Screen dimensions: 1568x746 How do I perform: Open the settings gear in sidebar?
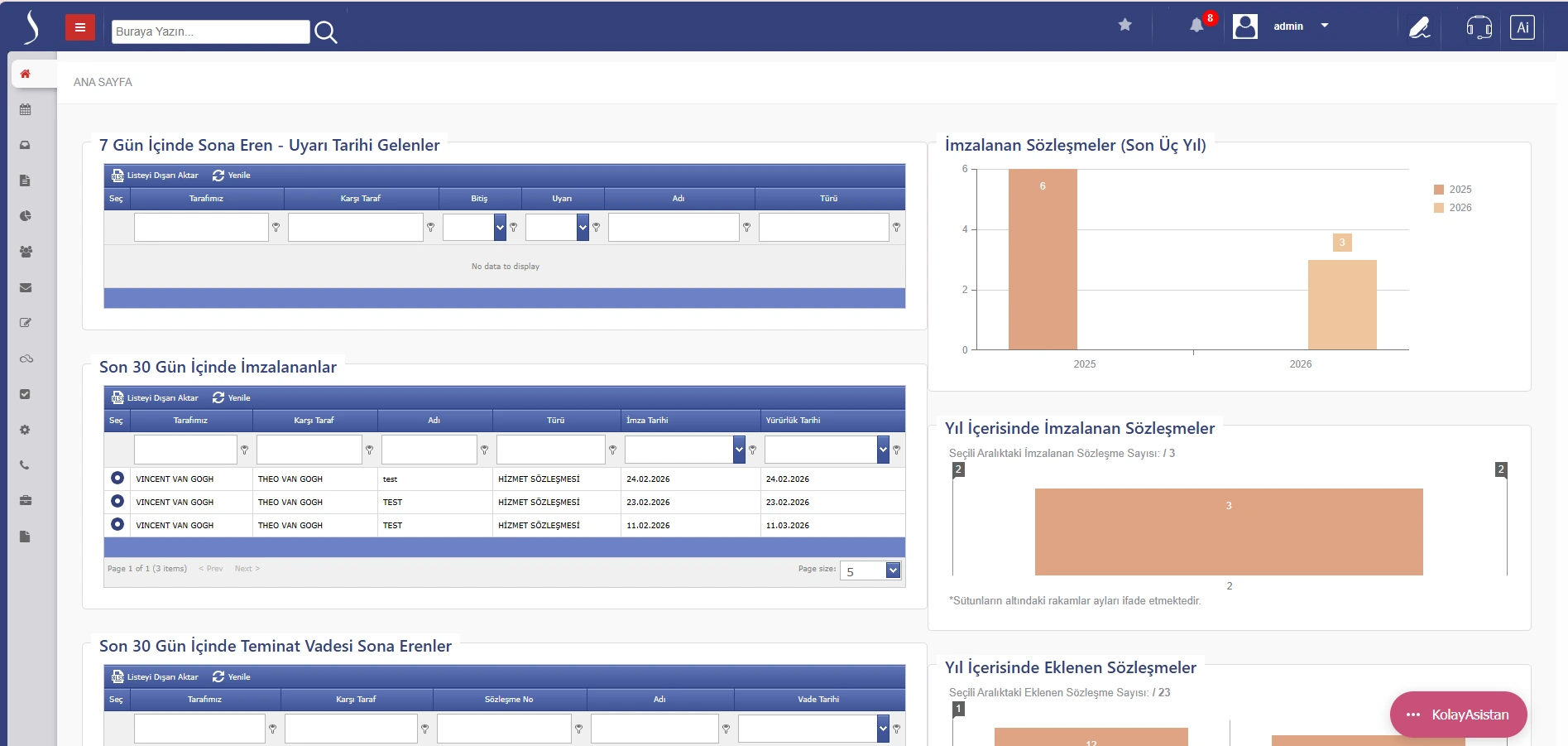point(25,429)
